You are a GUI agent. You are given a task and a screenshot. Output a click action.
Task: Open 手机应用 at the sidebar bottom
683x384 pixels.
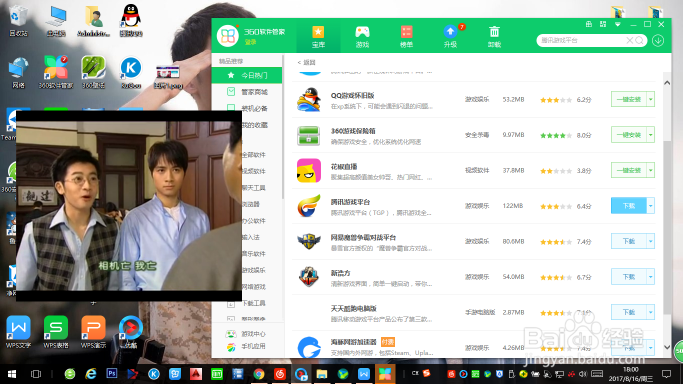tap(247, 347)
